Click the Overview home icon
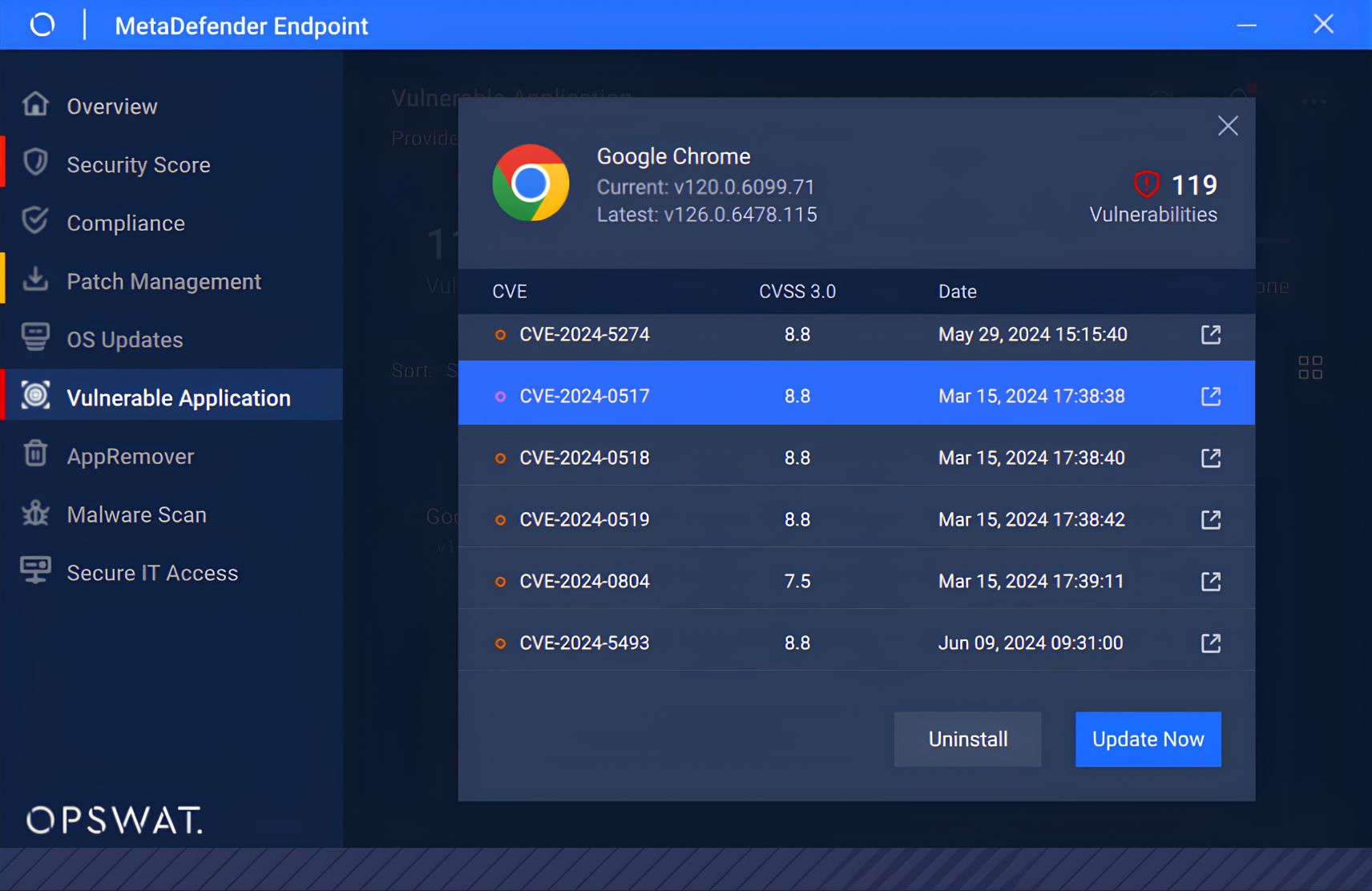1372x891 pixels. pyautogui.click(x=35, y=105)
